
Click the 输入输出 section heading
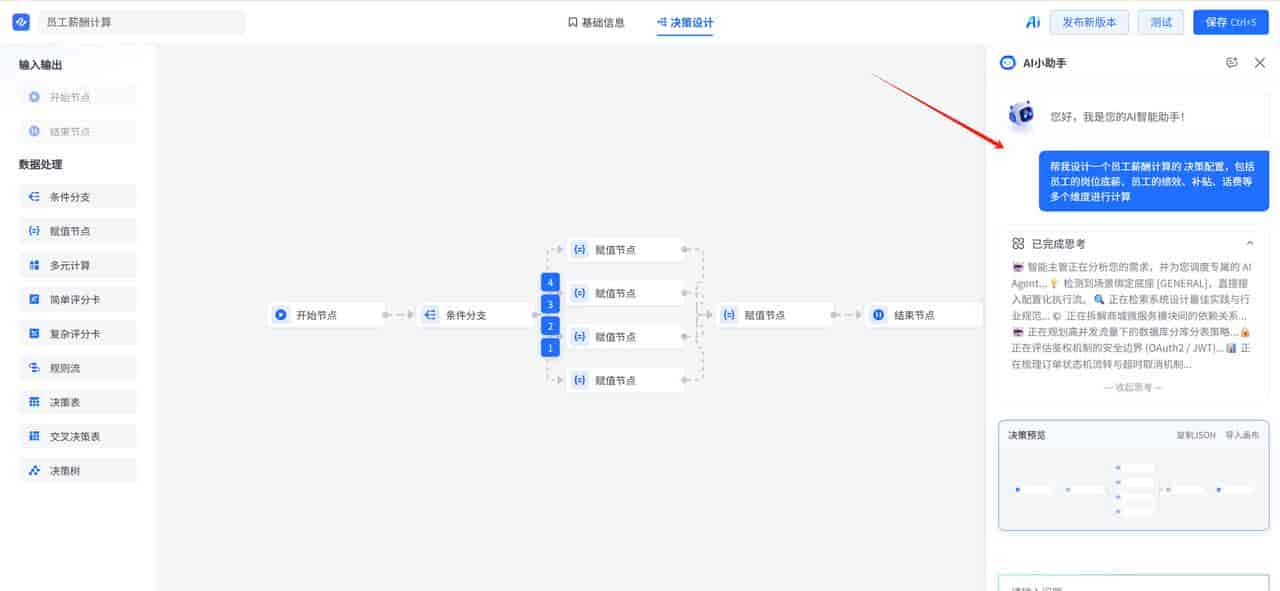pos(40,65)
